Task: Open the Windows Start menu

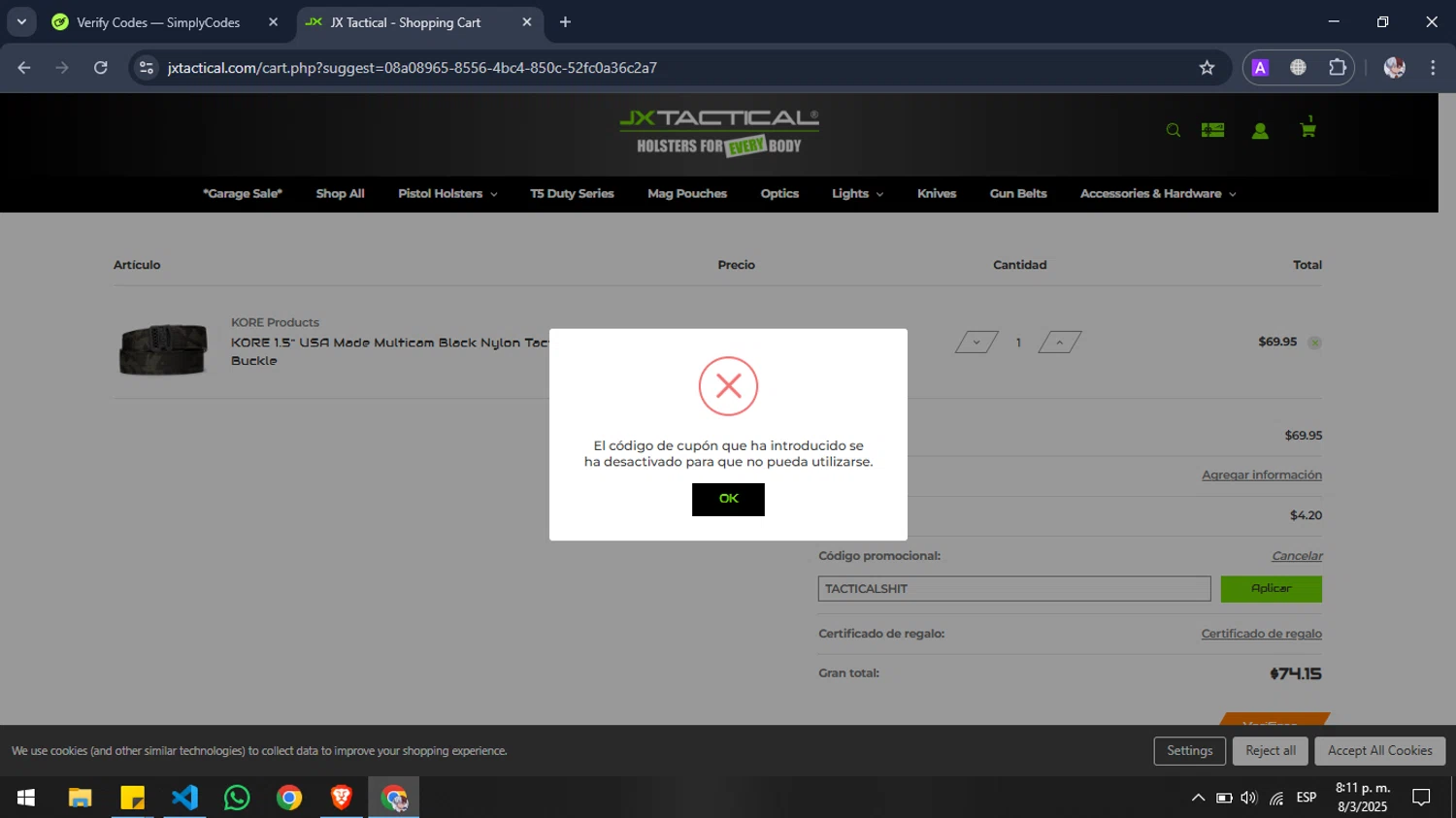Action: tap(26, 798)
